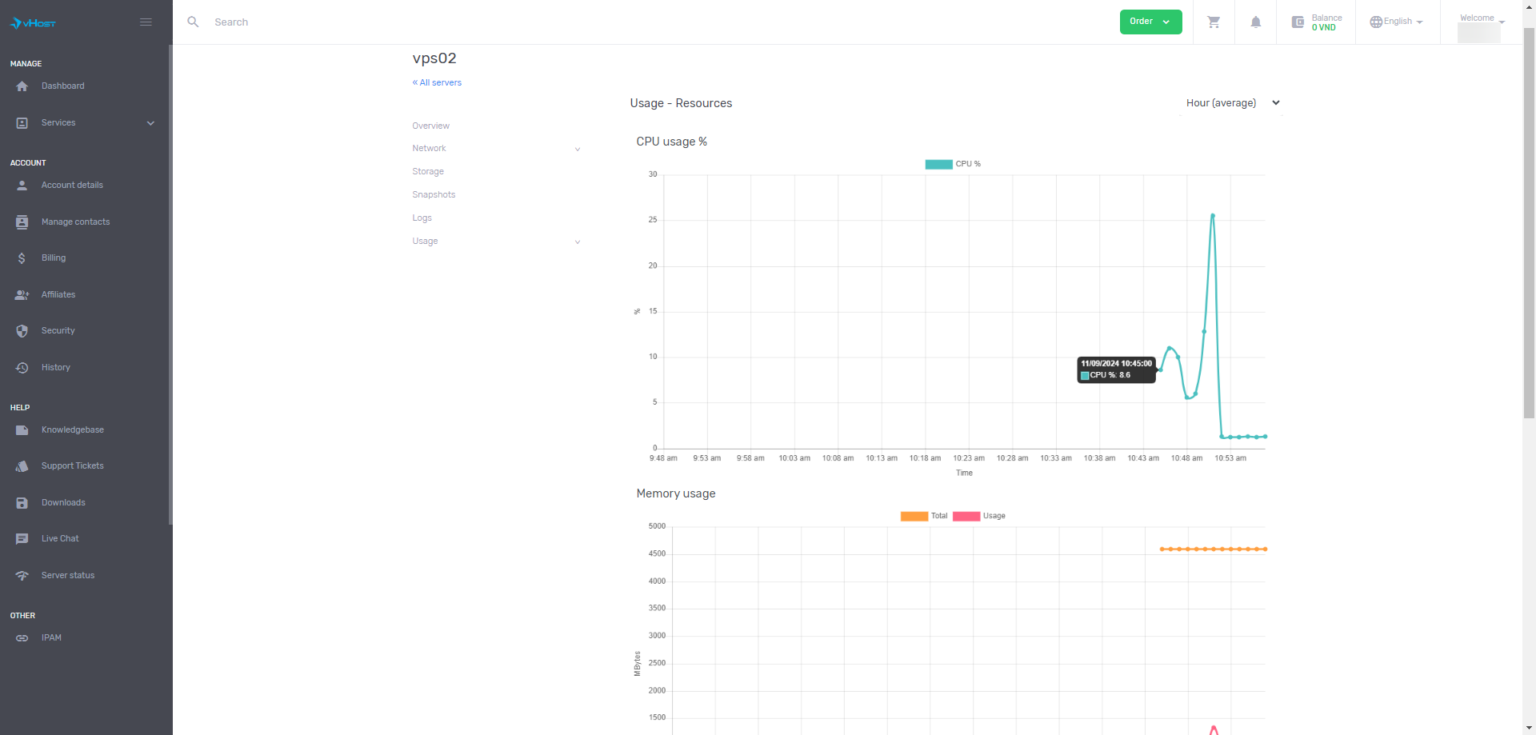Screen dimensions: 1536x735
Task: Click the Account details person icon
Action: (22, 185)
